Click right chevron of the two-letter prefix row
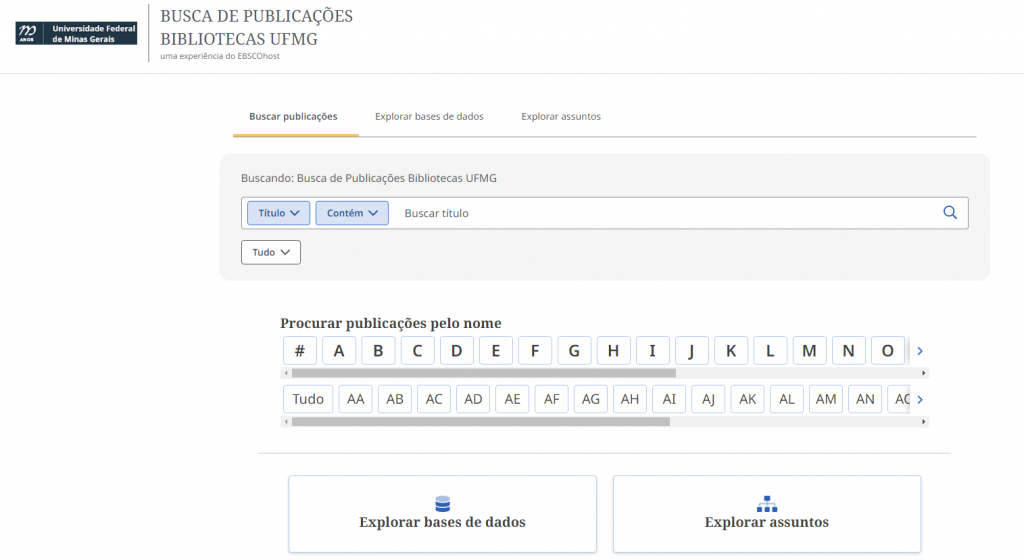This screenshot has height=560, width=1024. [x=920, y=399]
